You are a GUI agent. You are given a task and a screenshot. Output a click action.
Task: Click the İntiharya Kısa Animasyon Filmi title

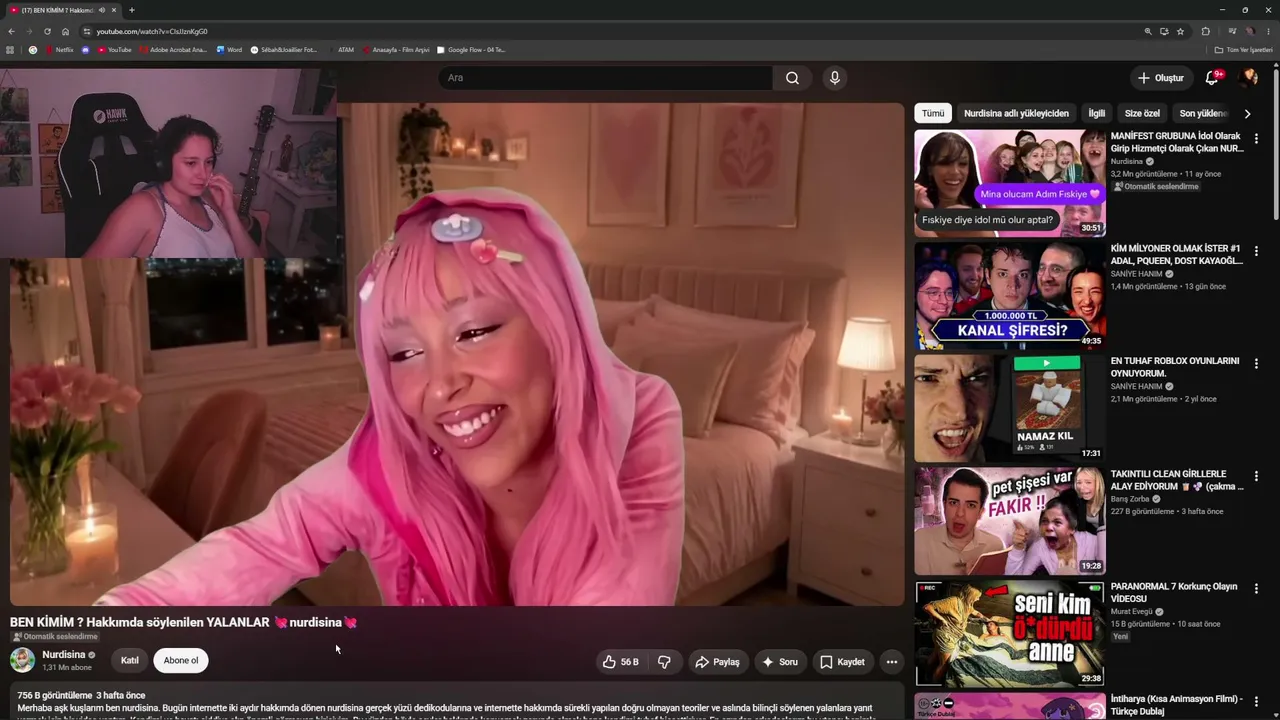[1177, 705]
